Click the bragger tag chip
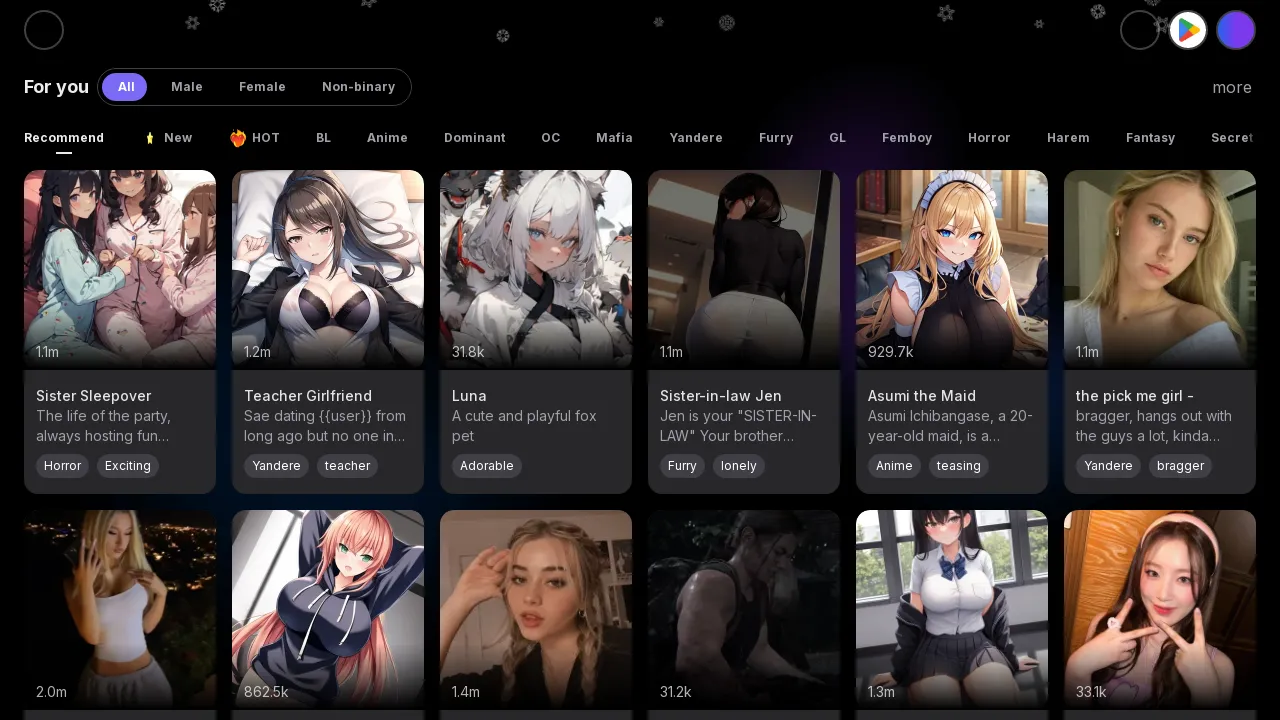The height and width of the screenshot is (720, 1280). (1180, 466)
